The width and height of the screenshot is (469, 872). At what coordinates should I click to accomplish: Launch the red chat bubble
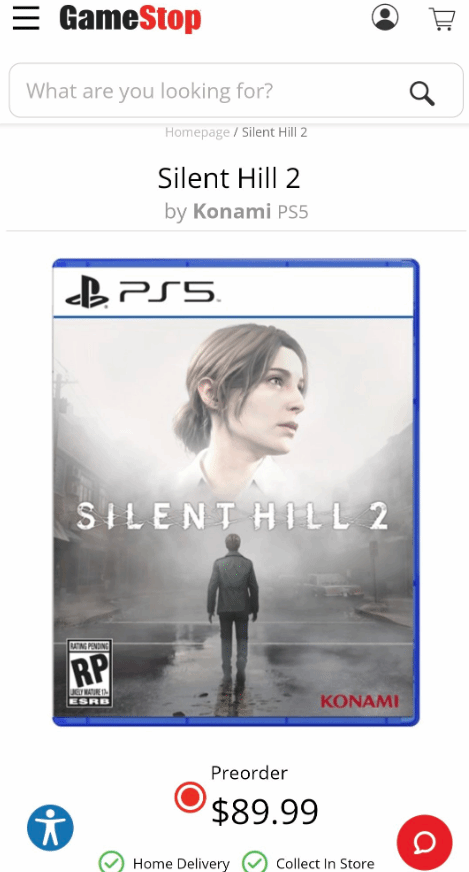point(424,843)
